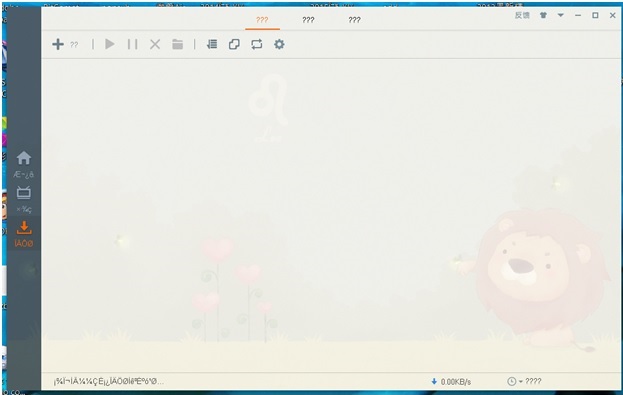Click the plus icon to add a task
The height and width of the screenshot is (395, 623).
coord(58,44)
